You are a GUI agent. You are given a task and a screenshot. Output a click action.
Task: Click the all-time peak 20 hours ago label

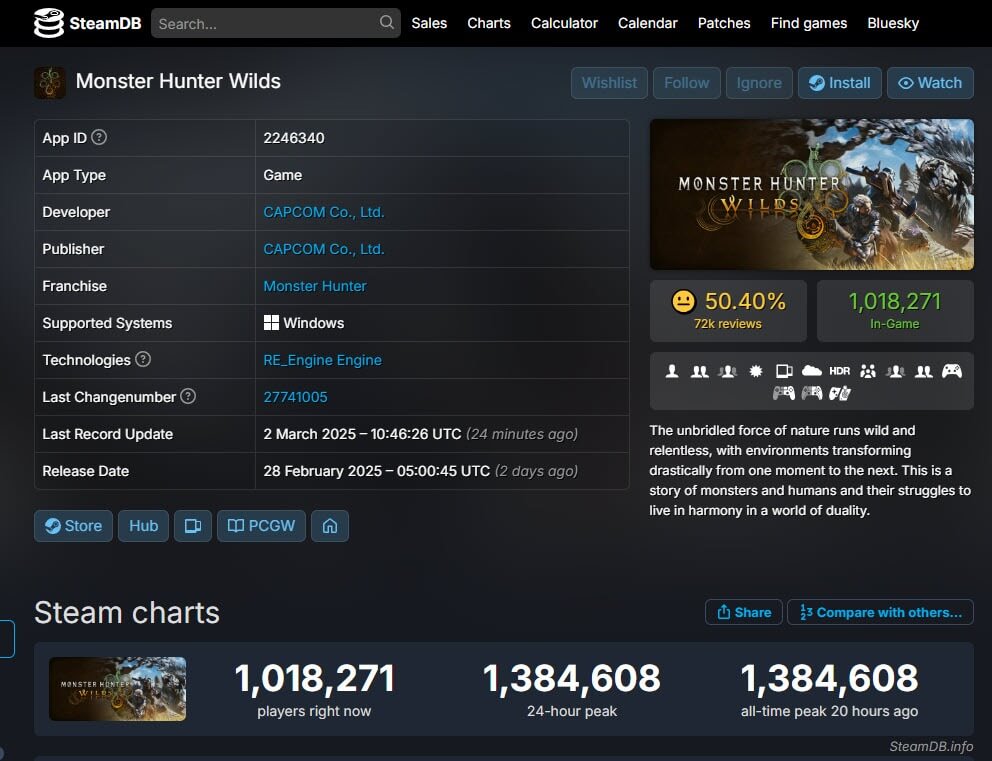click(829, 711)
